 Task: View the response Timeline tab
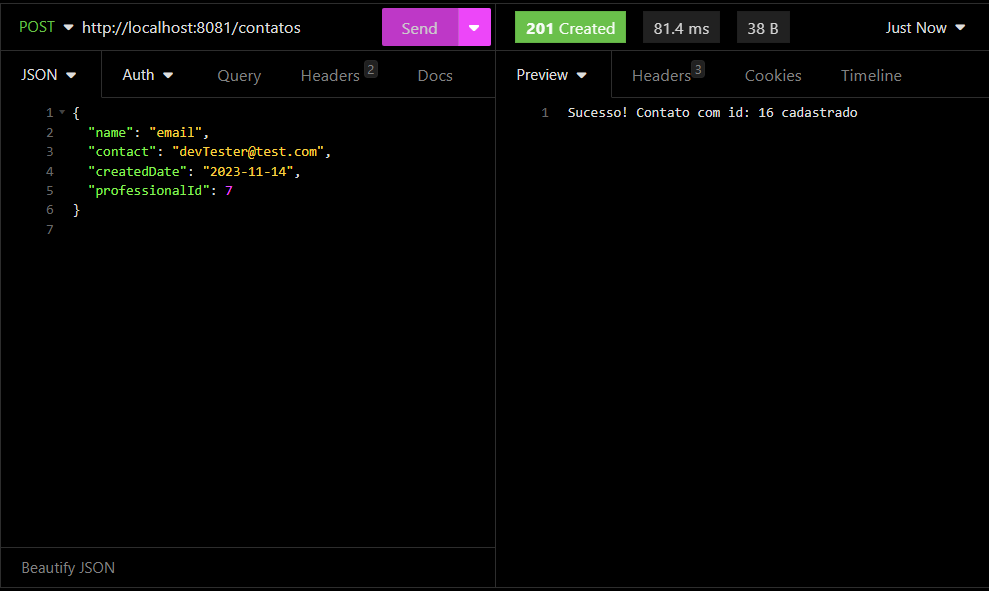(x=870, y=75)
